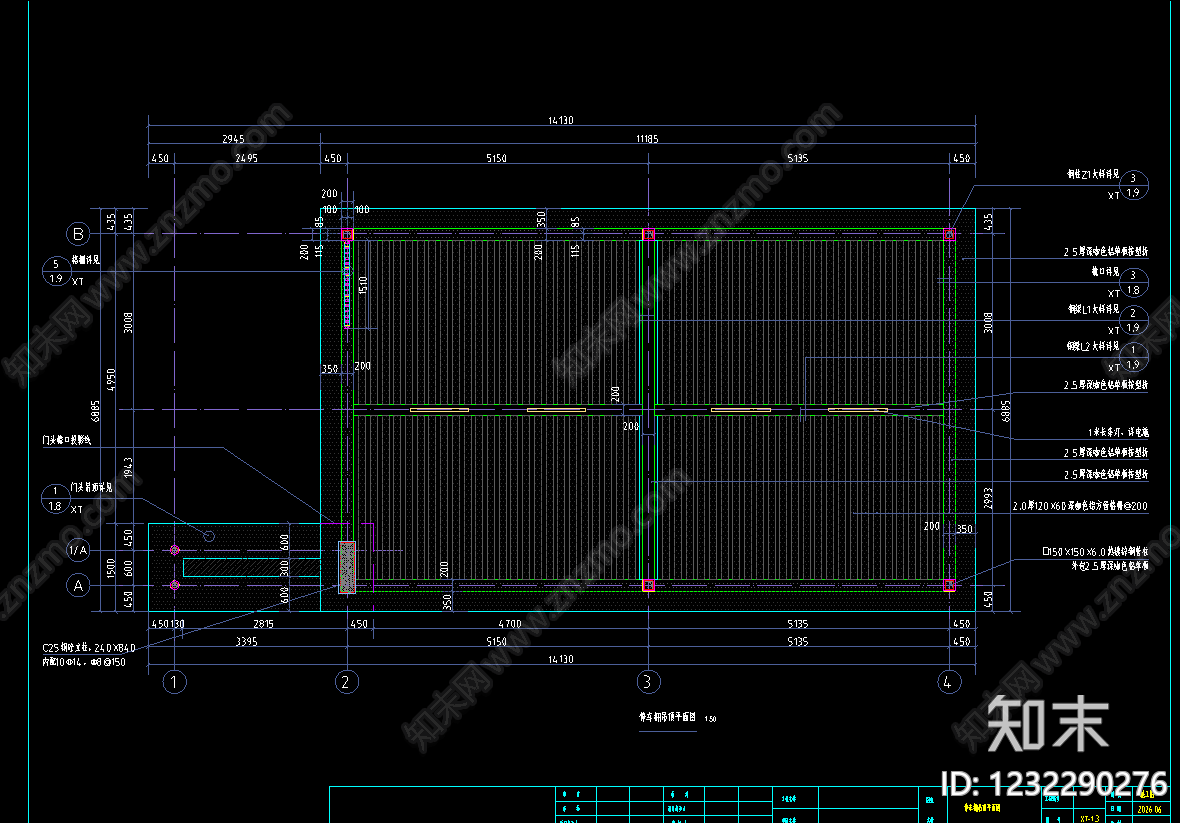
Task: Select bottom grid axis bubble 4
Action: click(x=948, y=682)
